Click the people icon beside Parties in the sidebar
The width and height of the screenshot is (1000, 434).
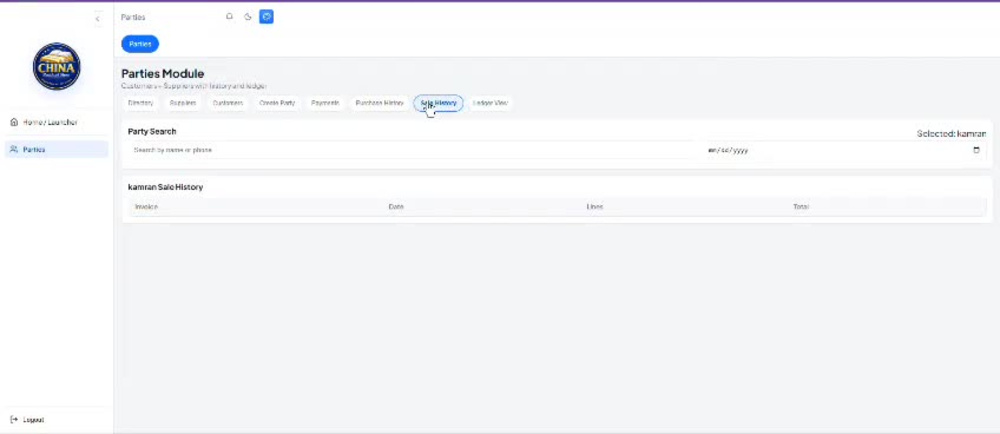click(x=14, y=149)
